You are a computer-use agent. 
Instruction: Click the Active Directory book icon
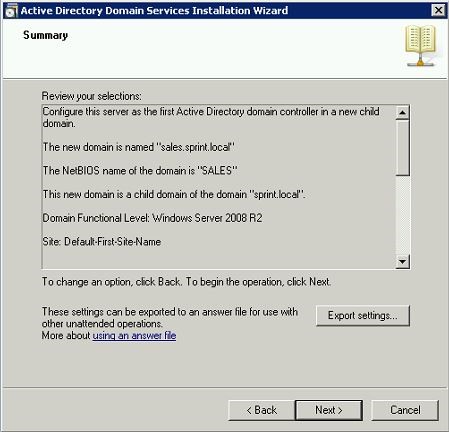click(x=420, y=45)
